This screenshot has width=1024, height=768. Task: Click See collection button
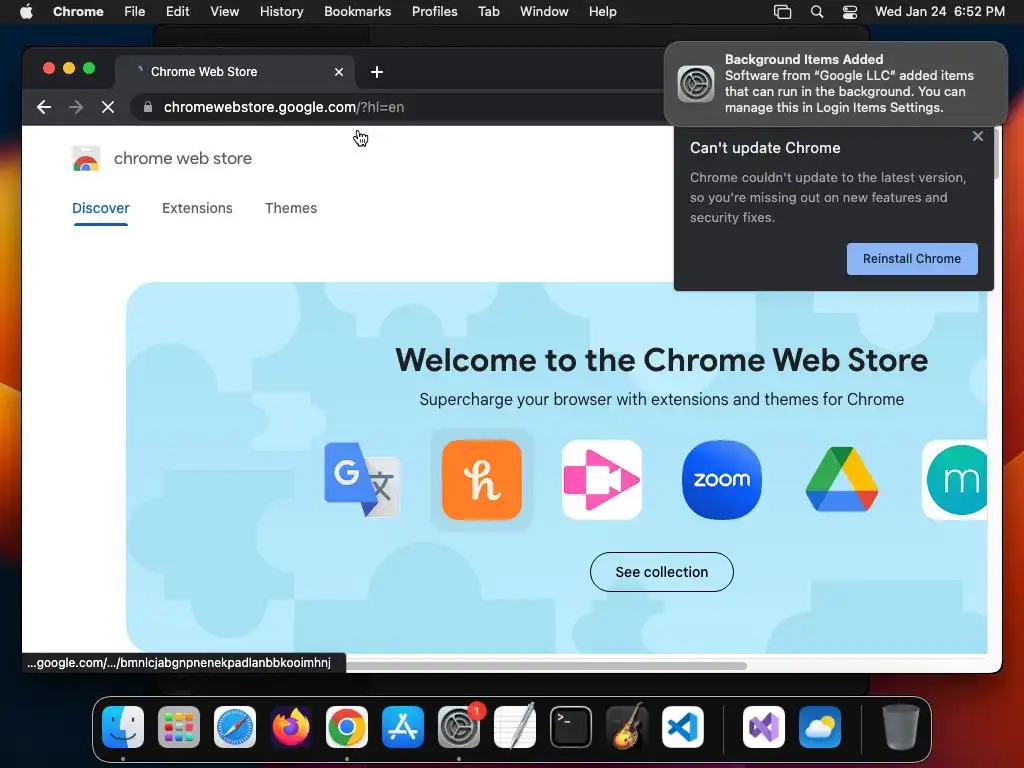click(662, 572)
